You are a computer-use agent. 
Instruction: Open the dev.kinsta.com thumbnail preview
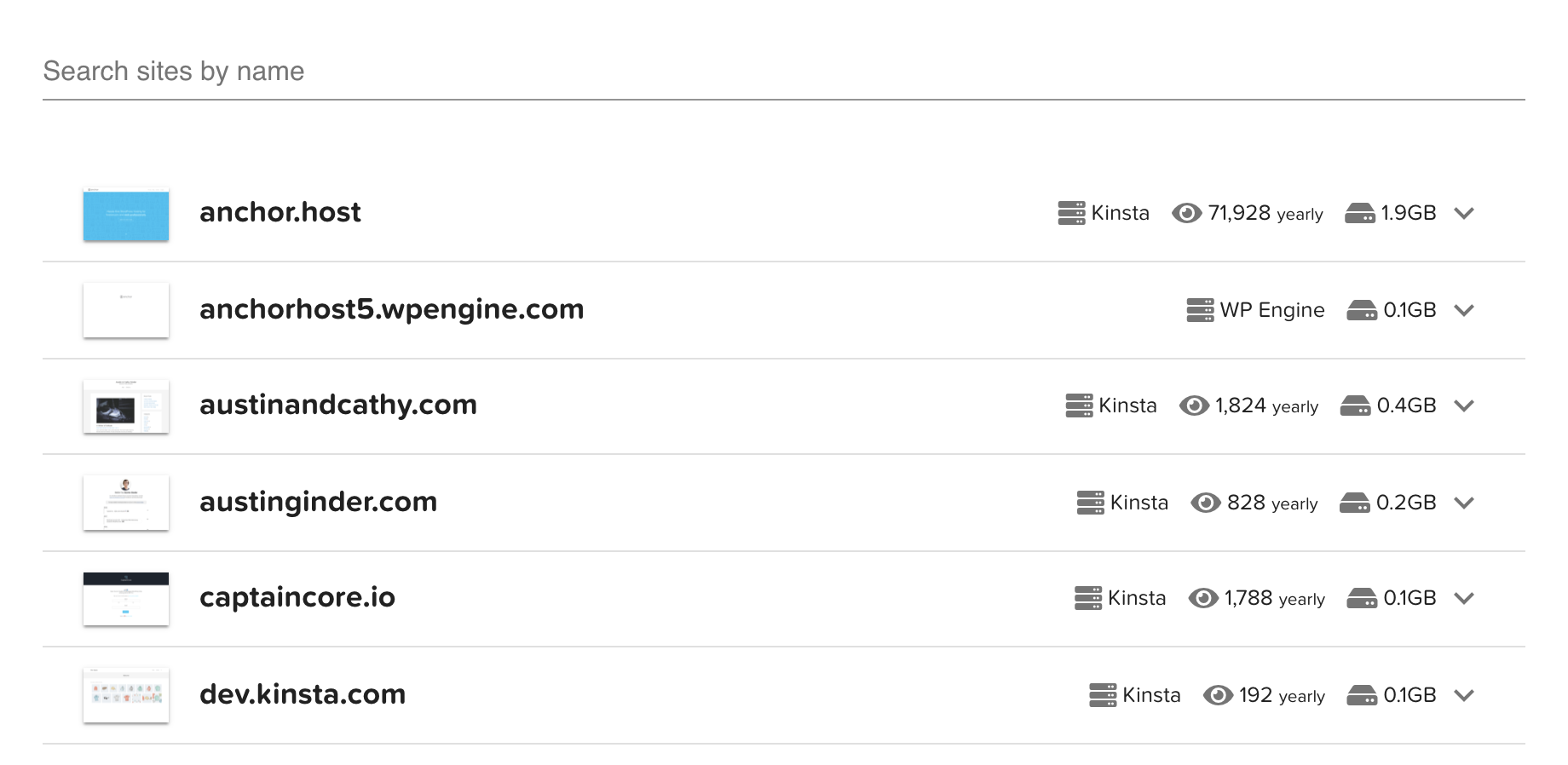click(126, 695)
